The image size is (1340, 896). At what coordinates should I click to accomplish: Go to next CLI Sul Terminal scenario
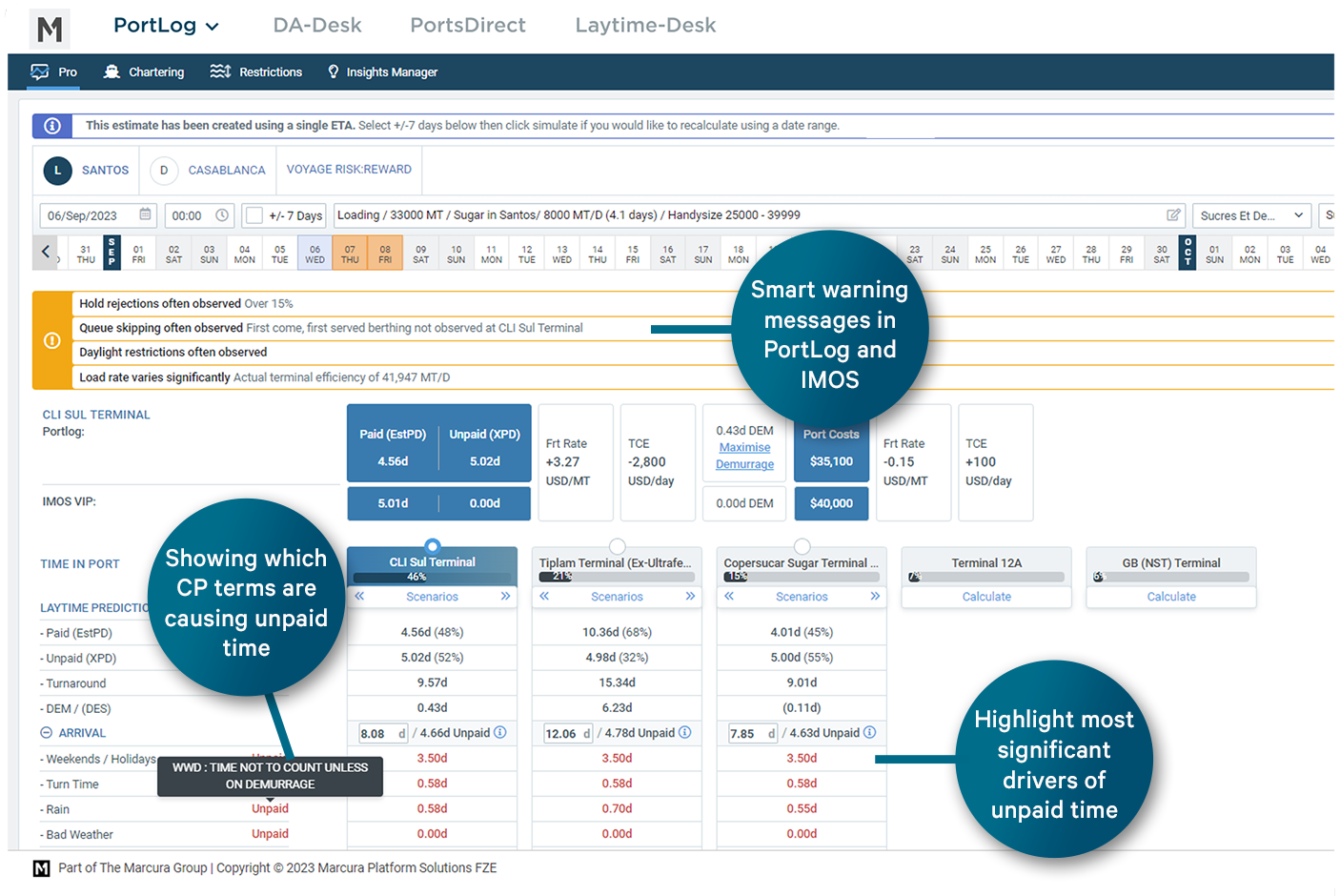pyautogui.click(x=505, y=596)
